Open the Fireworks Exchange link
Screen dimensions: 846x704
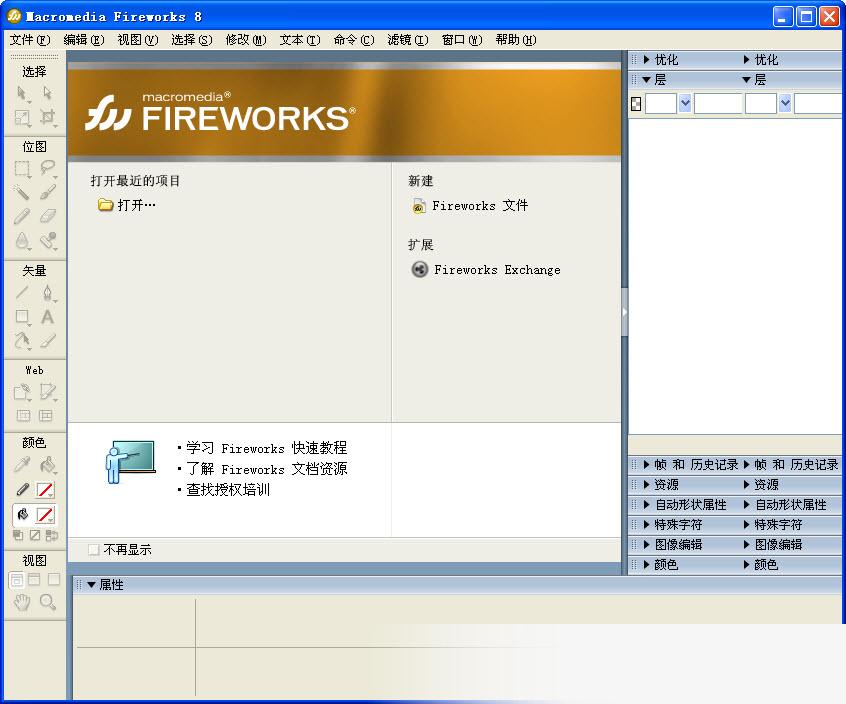(486, 269)
